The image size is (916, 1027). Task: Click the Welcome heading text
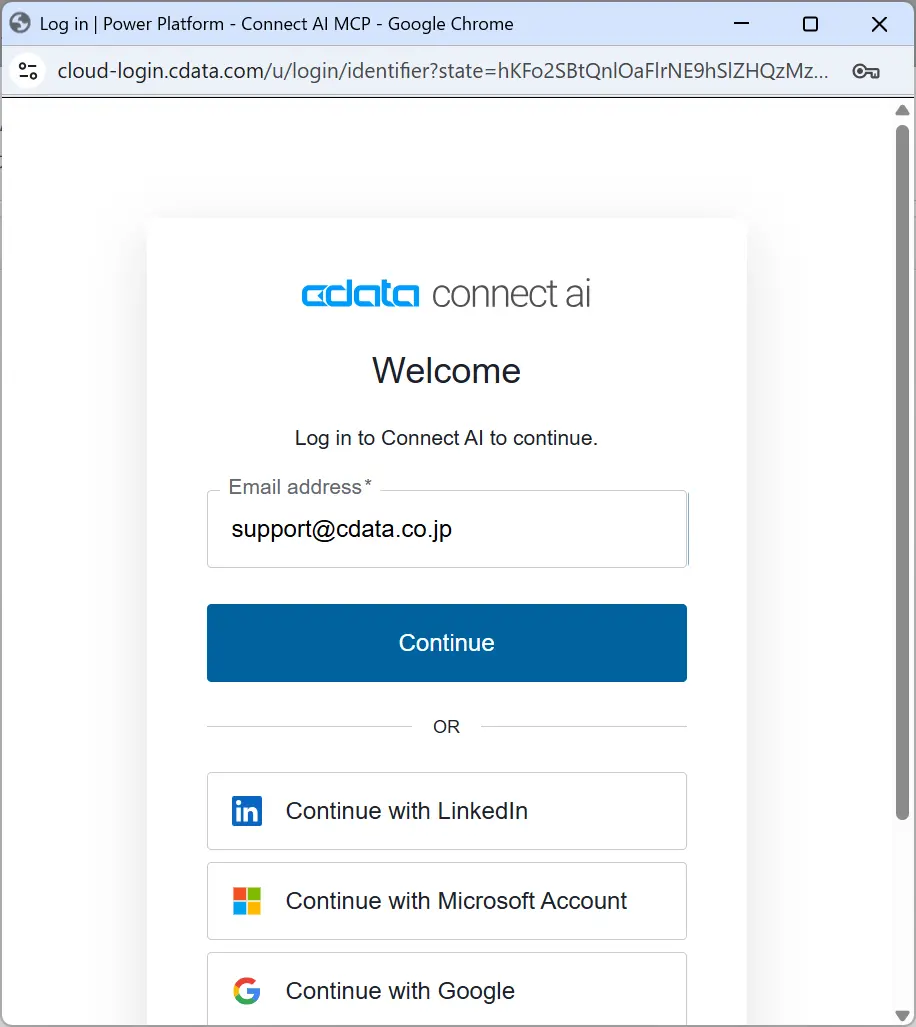pos(446,371)
